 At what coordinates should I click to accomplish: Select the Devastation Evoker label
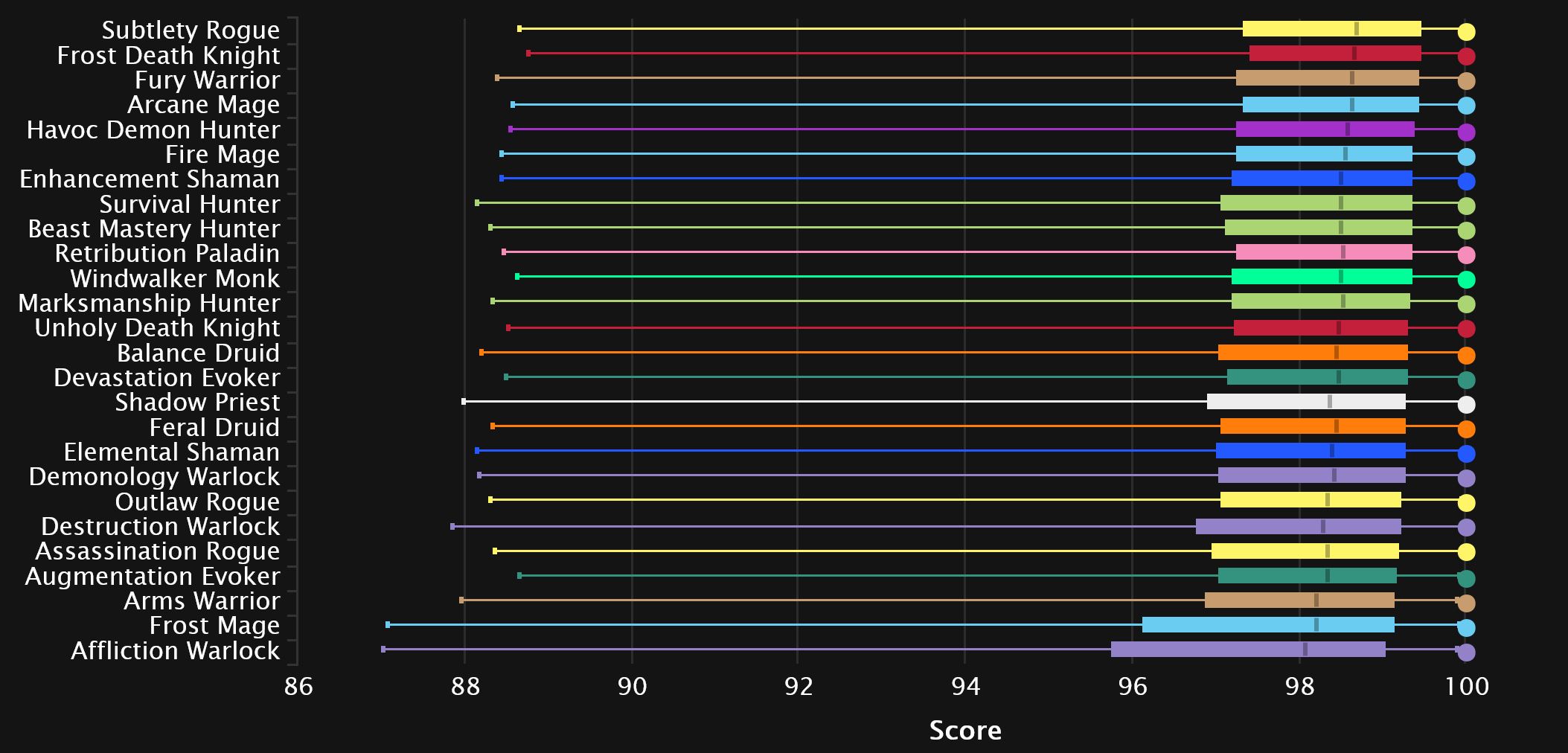tap(167, 378)
